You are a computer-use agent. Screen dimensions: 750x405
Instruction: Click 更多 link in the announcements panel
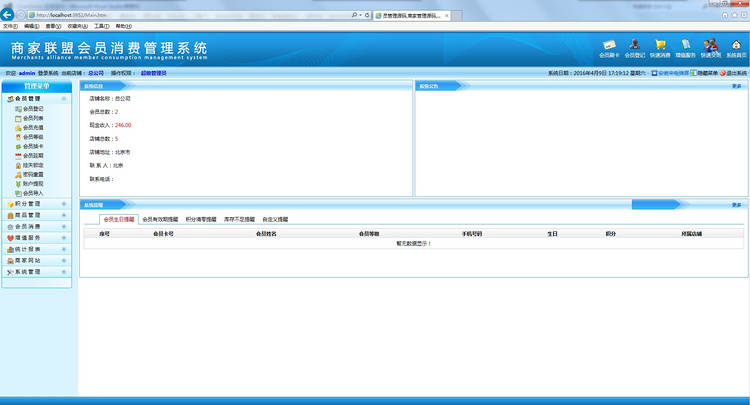pos(736,86)
